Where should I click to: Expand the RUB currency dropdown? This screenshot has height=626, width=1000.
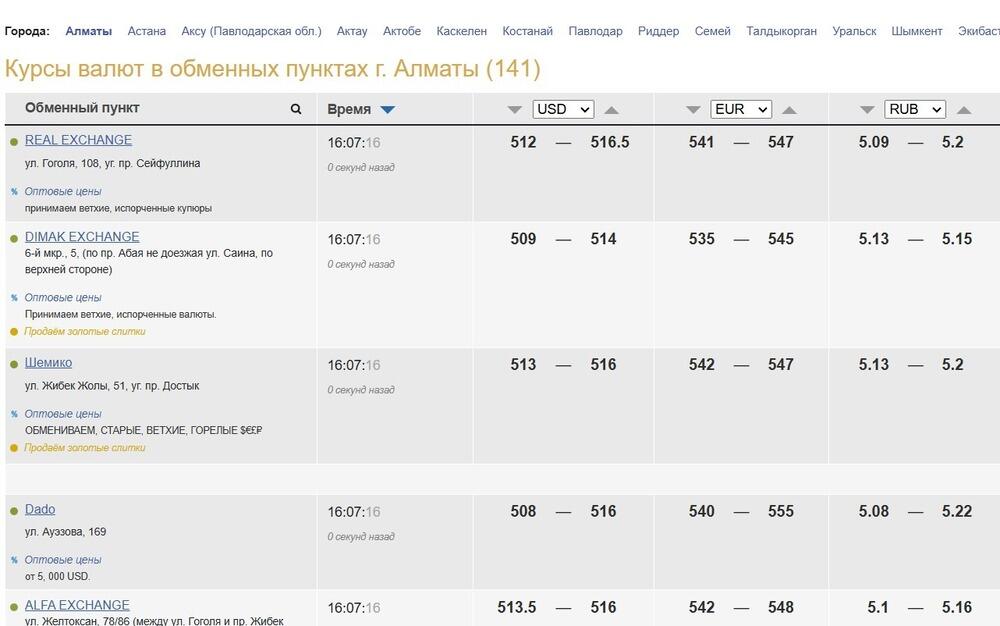click(x=914, y=109)
